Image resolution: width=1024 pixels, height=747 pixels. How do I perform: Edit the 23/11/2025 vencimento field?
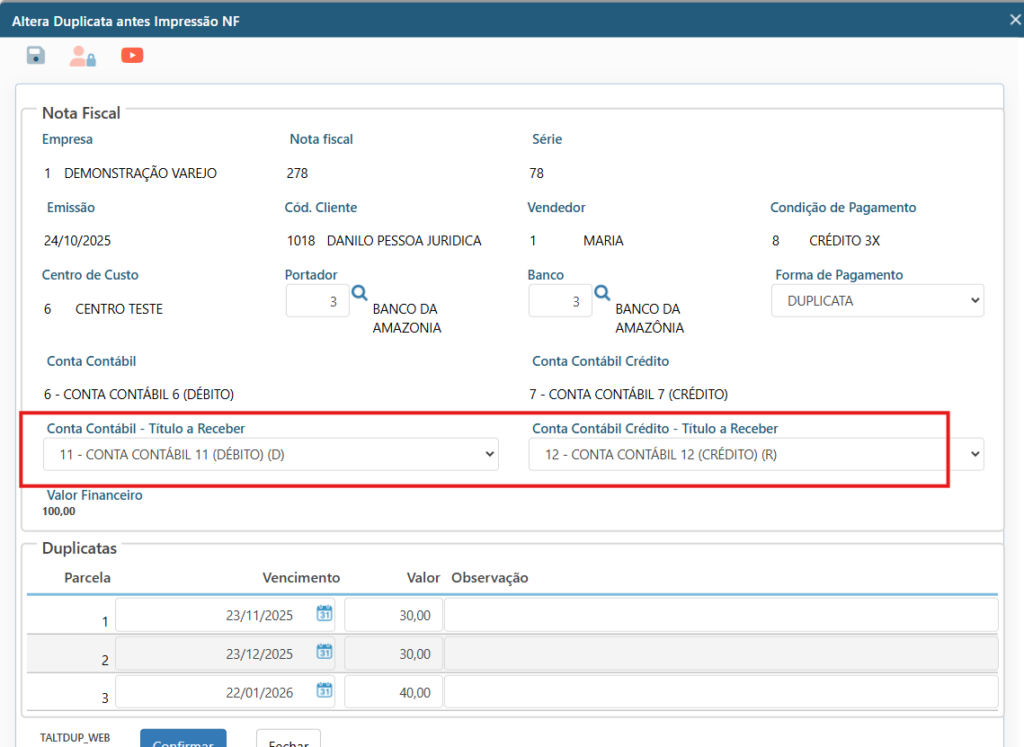click(215, 615)
